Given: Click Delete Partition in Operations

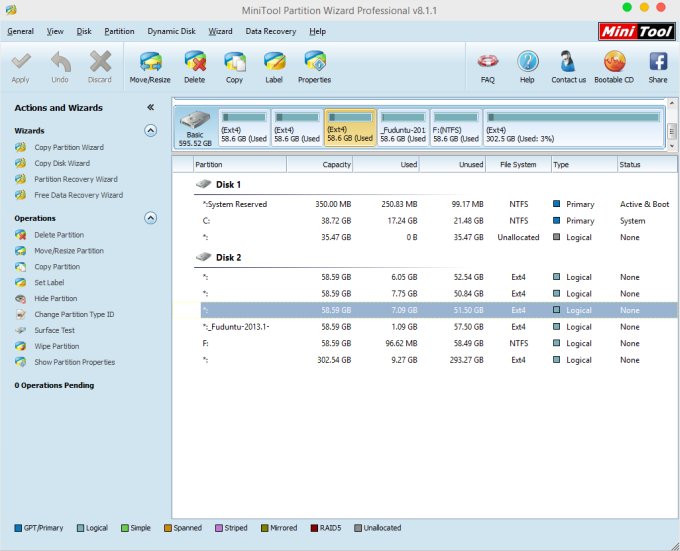Looking at the screenshot, I should 59,235.
